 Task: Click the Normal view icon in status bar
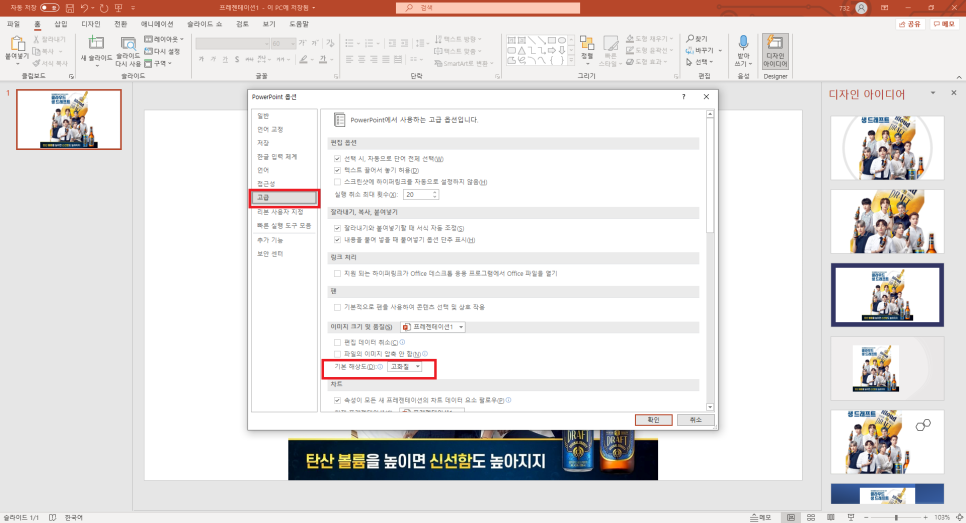790,517
